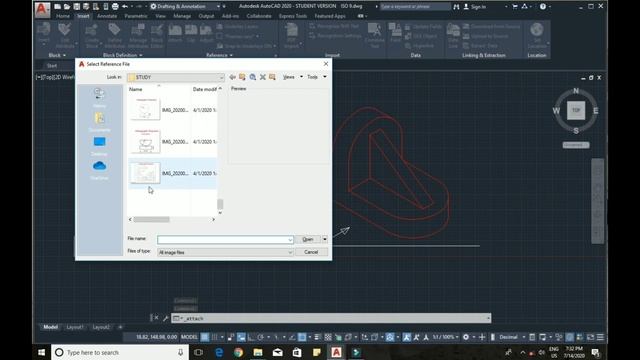Open OneDrive place in dialog sidebar
Screen dimensions: 640x360
[x=99, y=170]
